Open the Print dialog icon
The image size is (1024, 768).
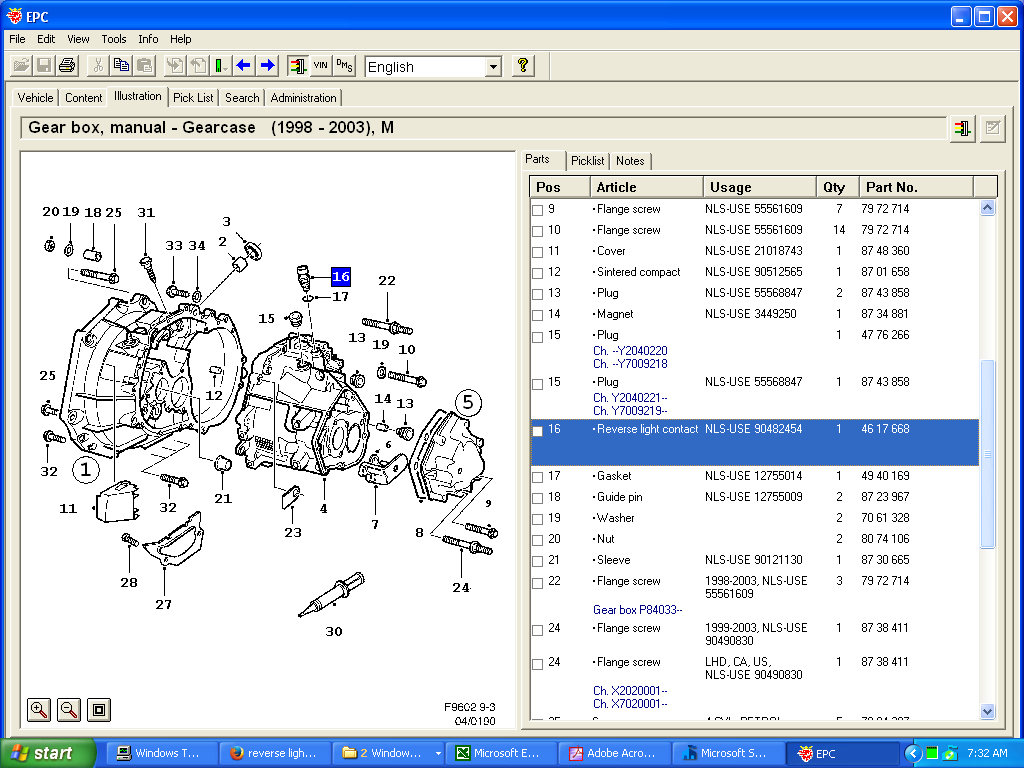tap(66, 64)
